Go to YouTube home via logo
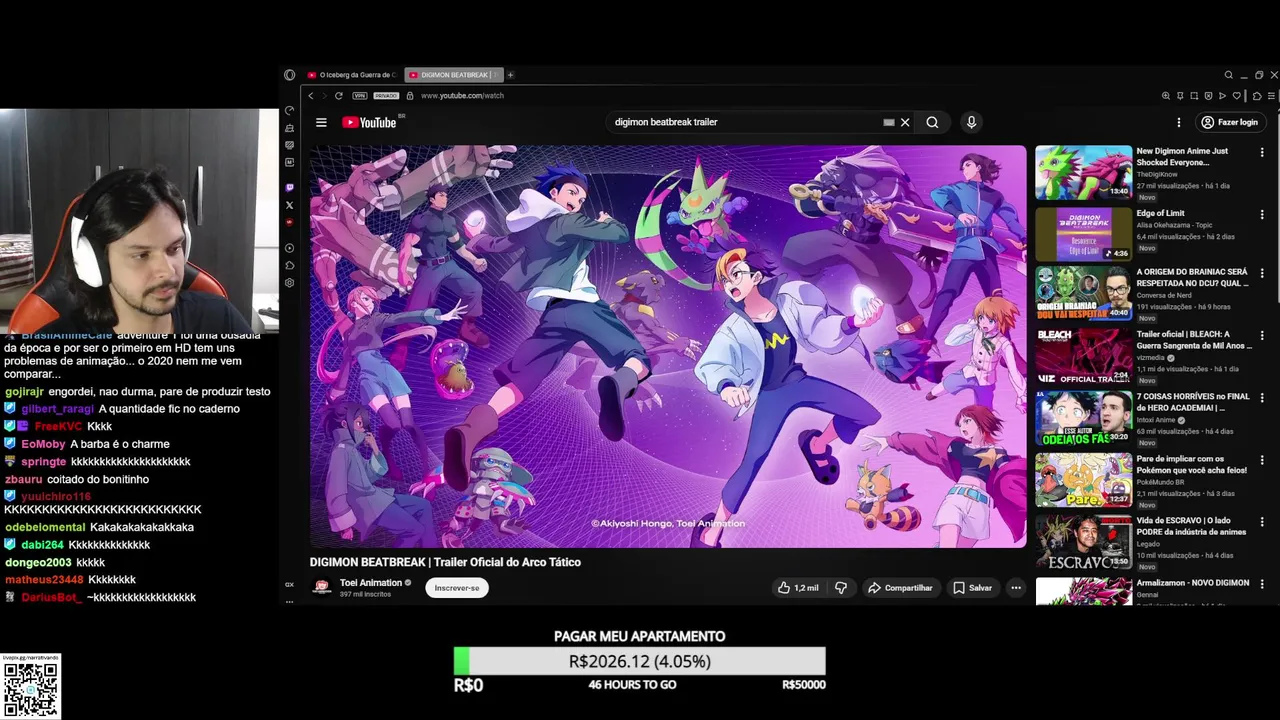 [x=371, y=122]
